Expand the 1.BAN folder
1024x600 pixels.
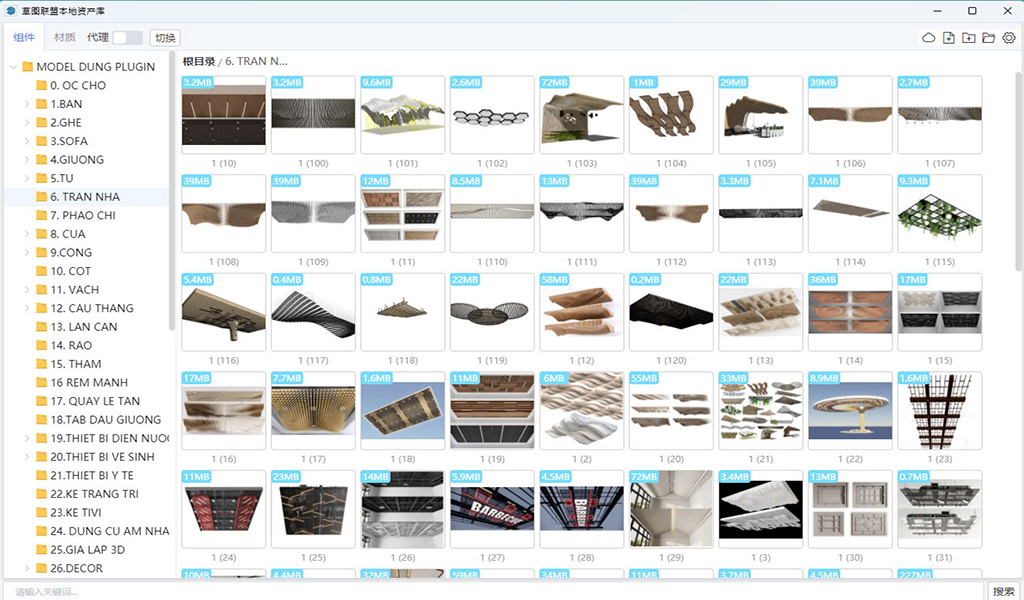coord(27,104)
